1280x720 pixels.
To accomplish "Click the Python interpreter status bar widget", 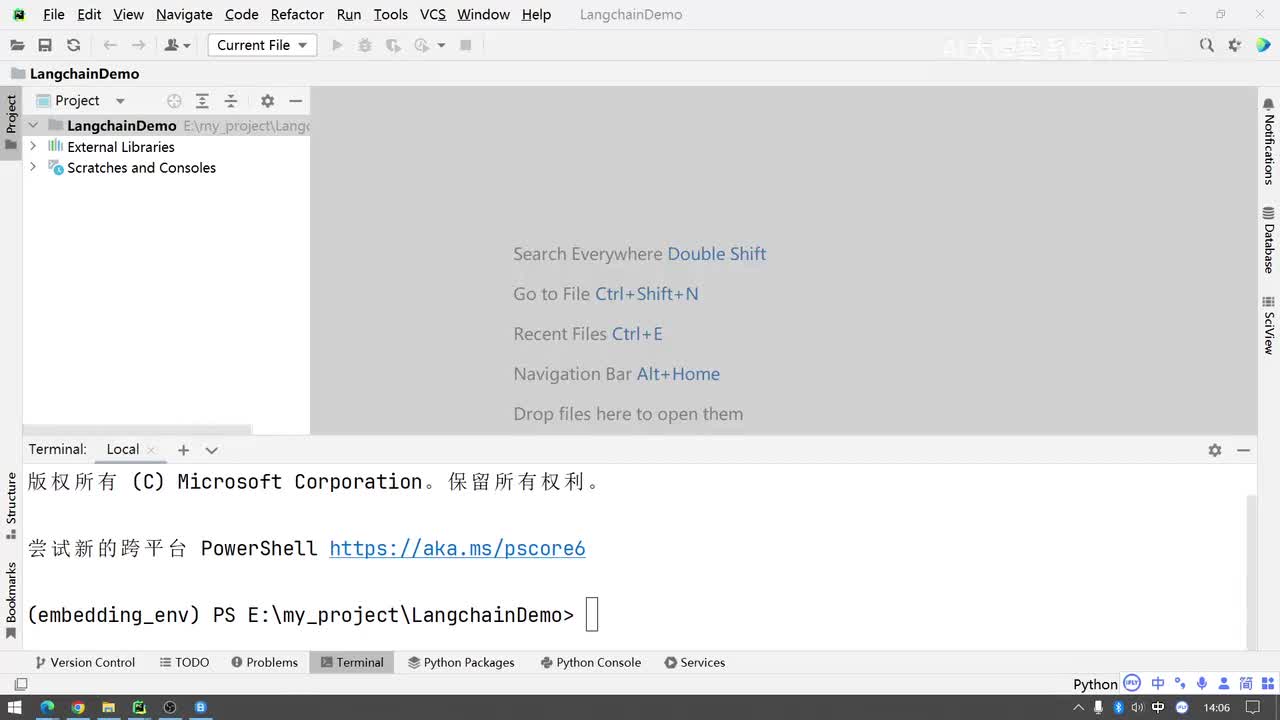I will tap(1095, 684).
